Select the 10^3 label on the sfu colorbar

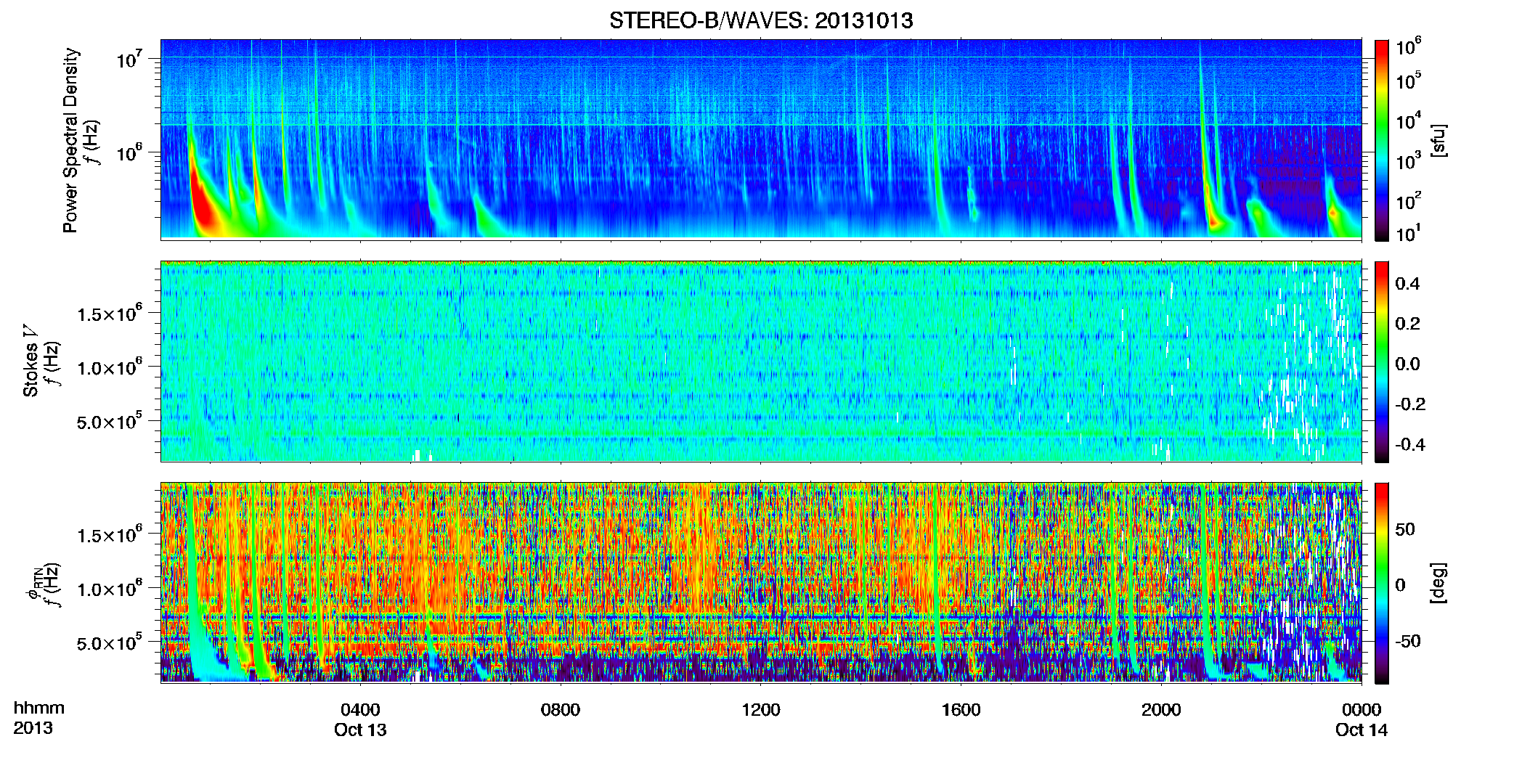point(1409,160)
